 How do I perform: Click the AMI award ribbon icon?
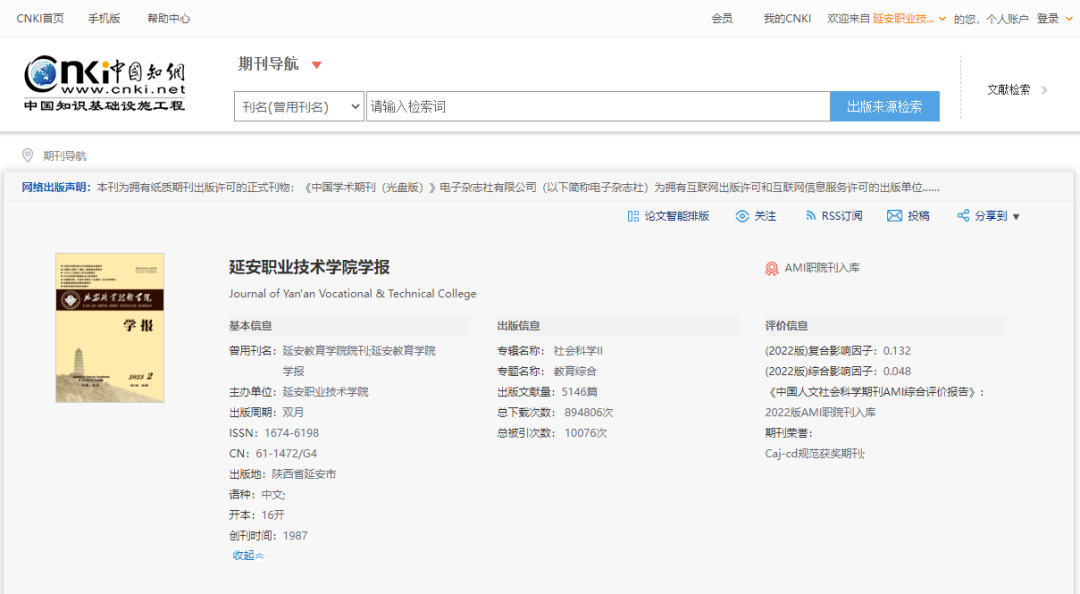click(x=772, y=269)
